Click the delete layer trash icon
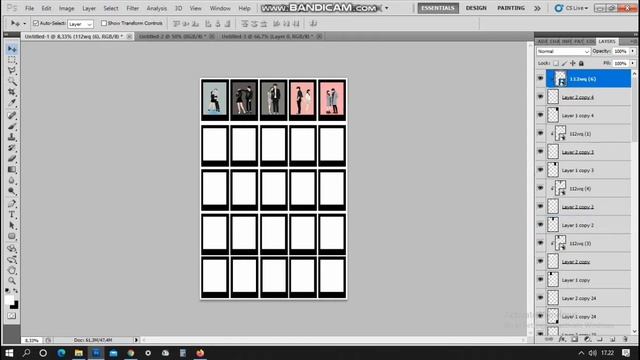This screenshot has height=360, width=640. [x=625, y=339]
